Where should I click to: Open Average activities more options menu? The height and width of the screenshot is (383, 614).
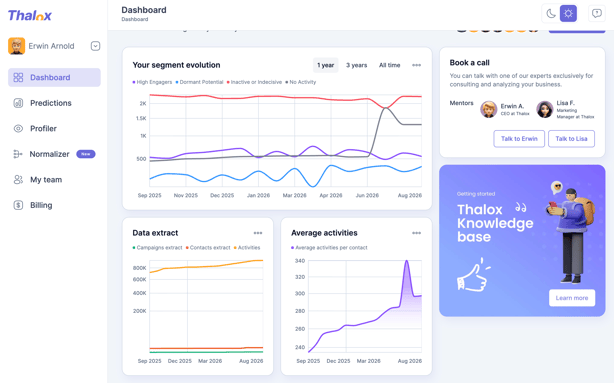click(x=416, y=233)
